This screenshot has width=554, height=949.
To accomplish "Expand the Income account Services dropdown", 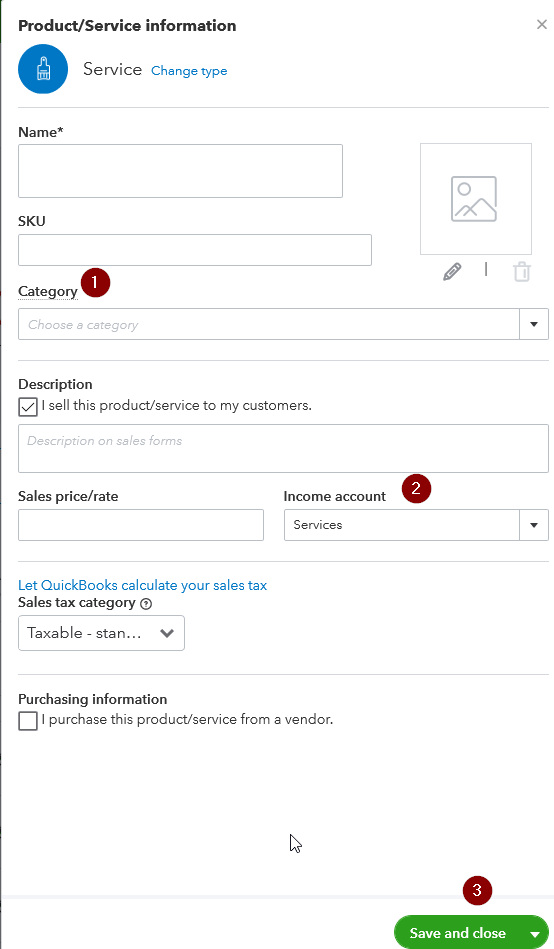I will [x=534, y=525].
